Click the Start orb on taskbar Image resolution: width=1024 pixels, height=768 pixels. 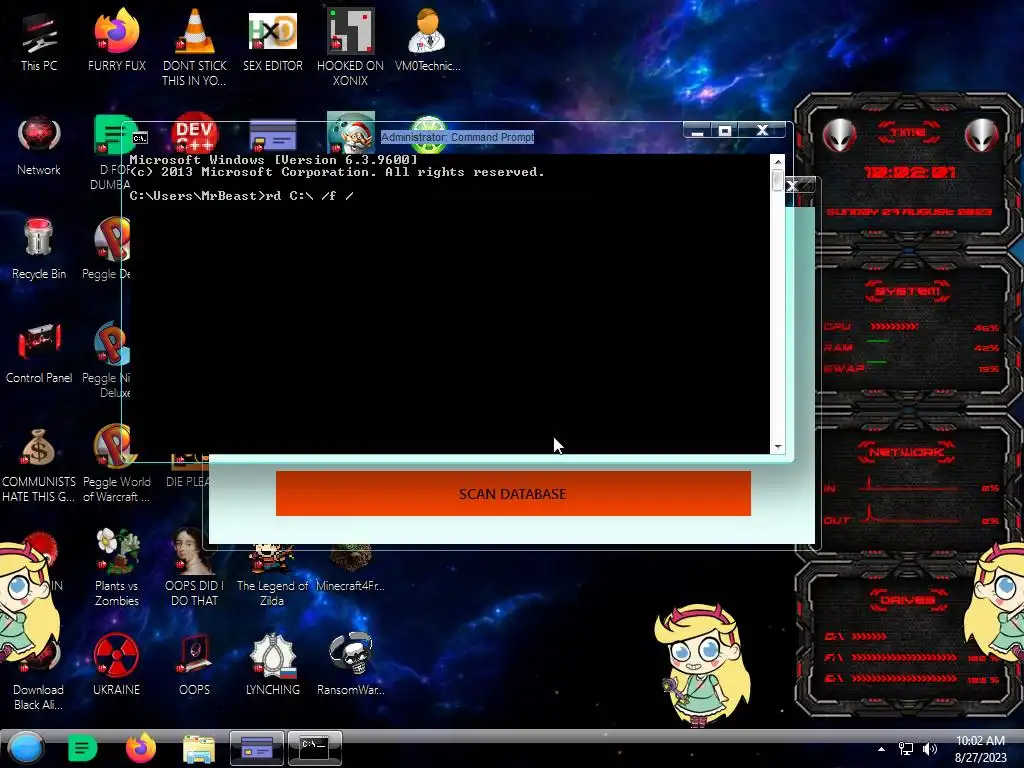click(26, 748)
